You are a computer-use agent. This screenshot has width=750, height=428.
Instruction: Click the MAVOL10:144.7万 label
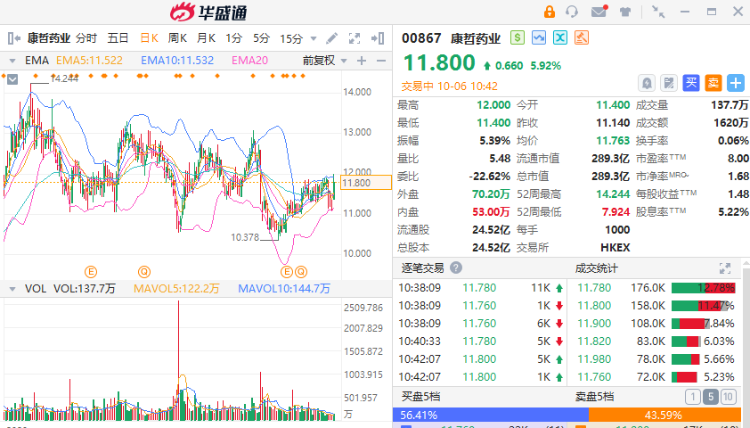tap(284, 289)
